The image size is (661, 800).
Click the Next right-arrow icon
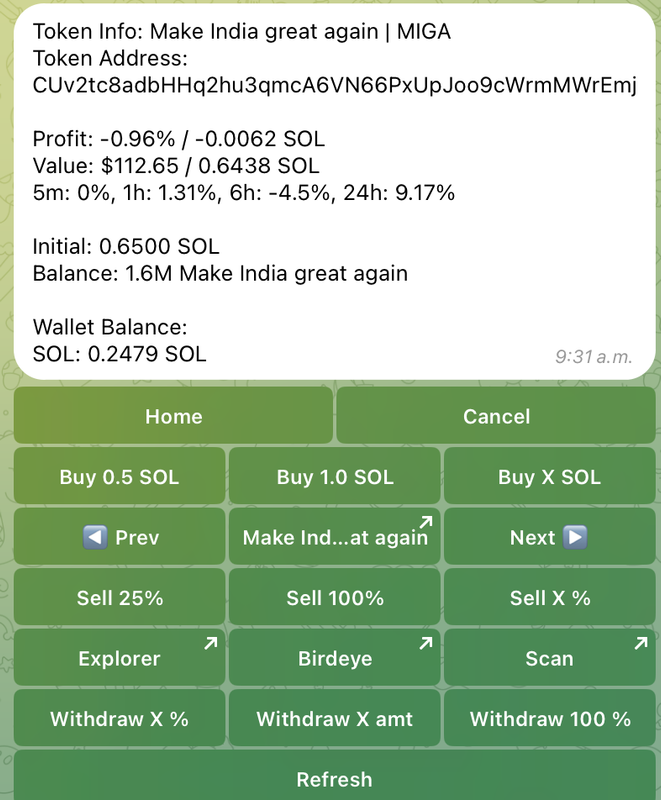point(575,537)
